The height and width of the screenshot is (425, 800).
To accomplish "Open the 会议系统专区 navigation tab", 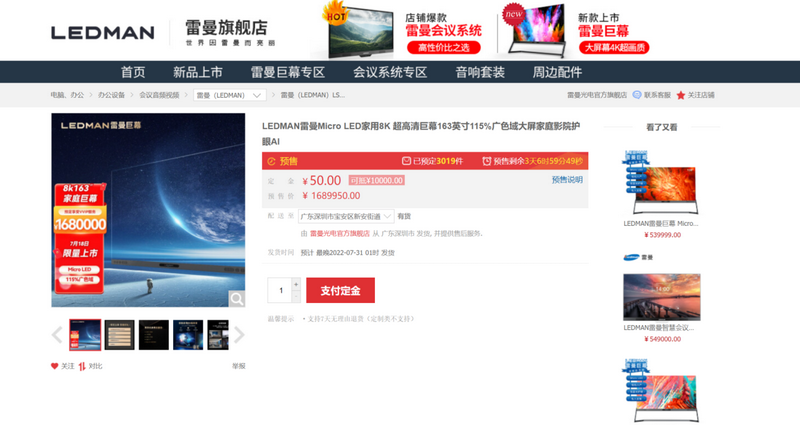I will tap(389, 72).
